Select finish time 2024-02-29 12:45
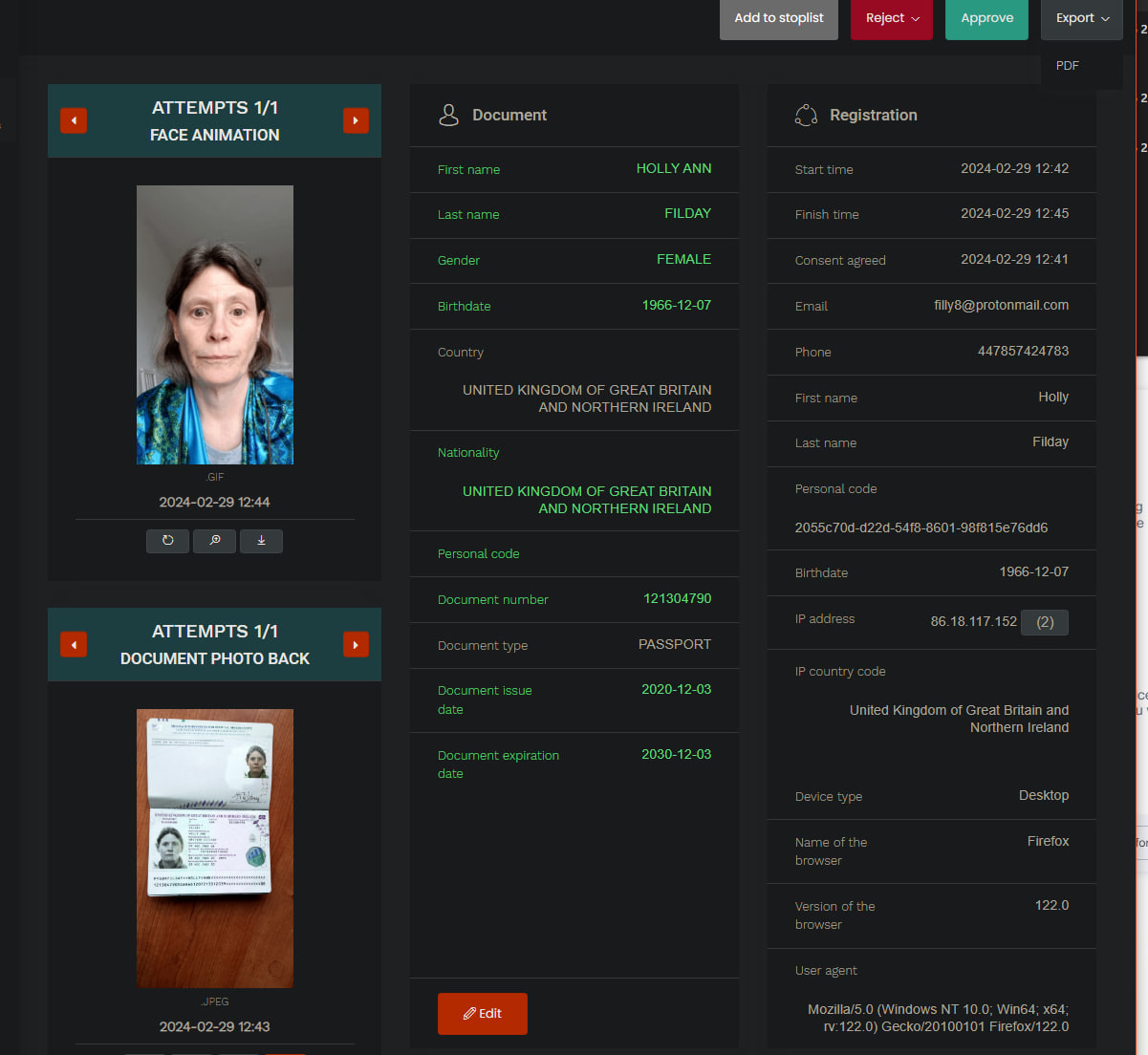Viewport: 1148px width, 1055px height. pos(1015,213)
